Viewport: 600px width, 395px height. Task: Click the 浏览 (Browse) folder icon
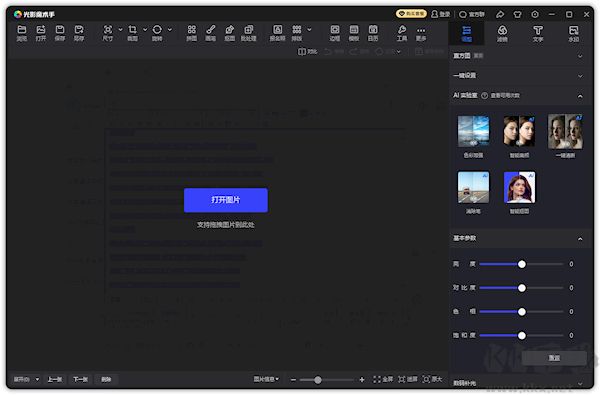(x=22, y=33)
